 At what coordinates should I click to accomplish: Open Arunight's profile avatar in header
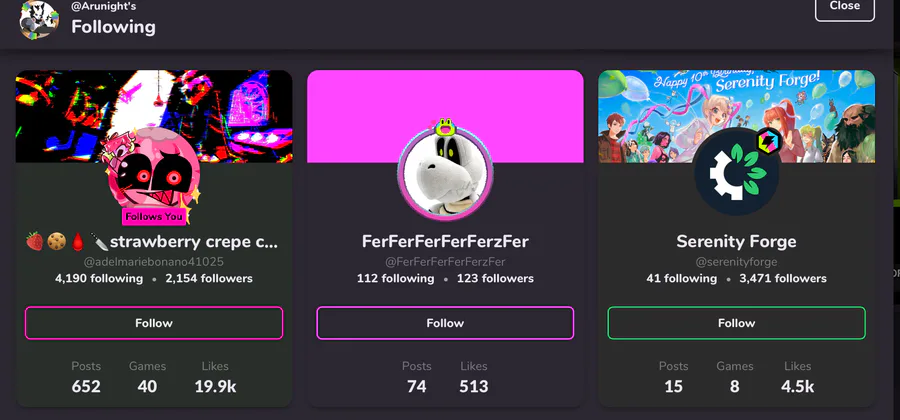point(39,20)
